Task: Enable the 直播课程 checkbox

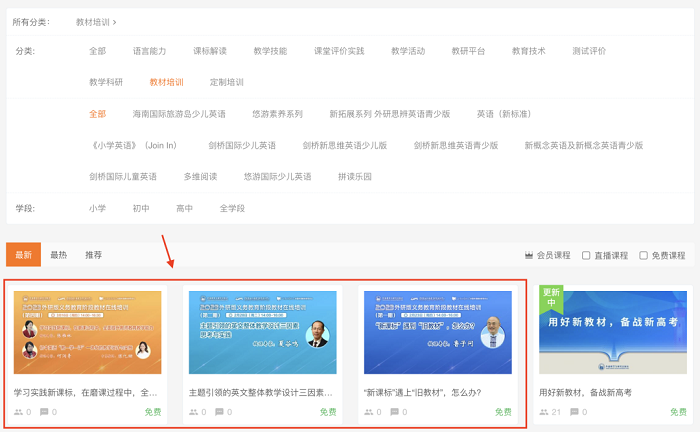Action: pyautogui.click(x=586, y=255)
